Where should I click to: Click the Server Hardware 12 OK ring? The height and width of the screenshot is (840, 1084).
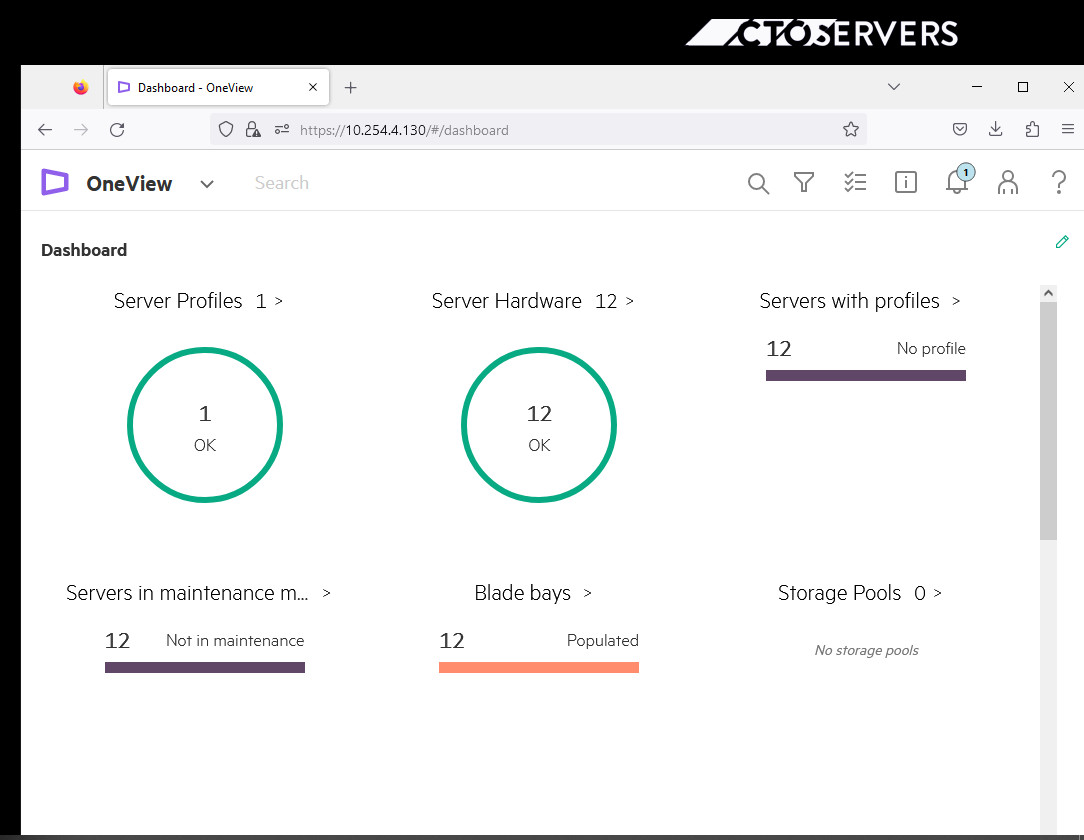pyautogui.click(x=539, y=424)
